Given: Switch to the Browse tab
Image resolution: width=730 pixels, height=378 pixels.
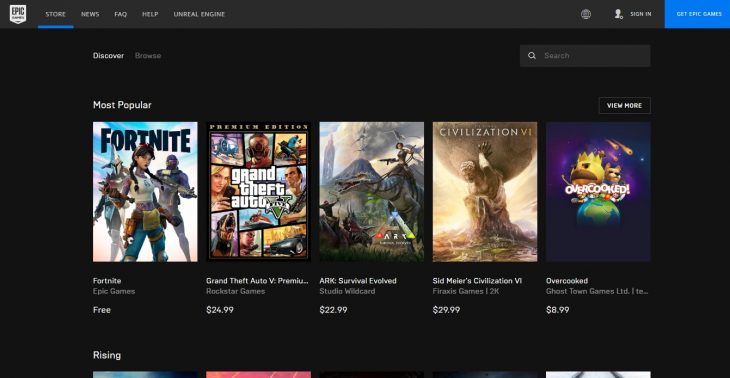Looking at the screenshot, I should pos(148,55).
